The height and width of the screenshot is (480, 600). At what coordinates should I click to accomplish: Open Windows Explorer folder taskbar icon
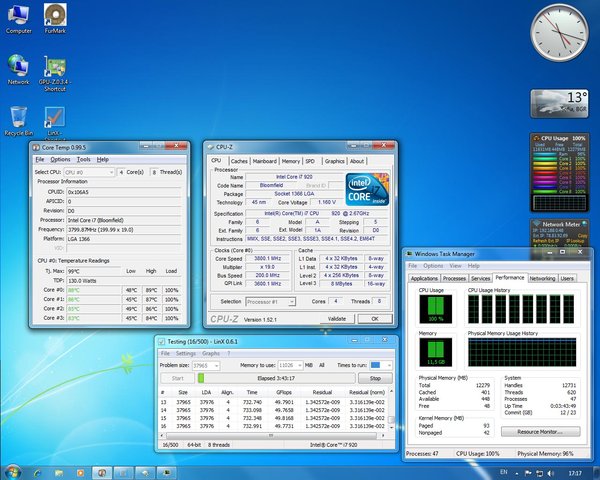point(59,473)
